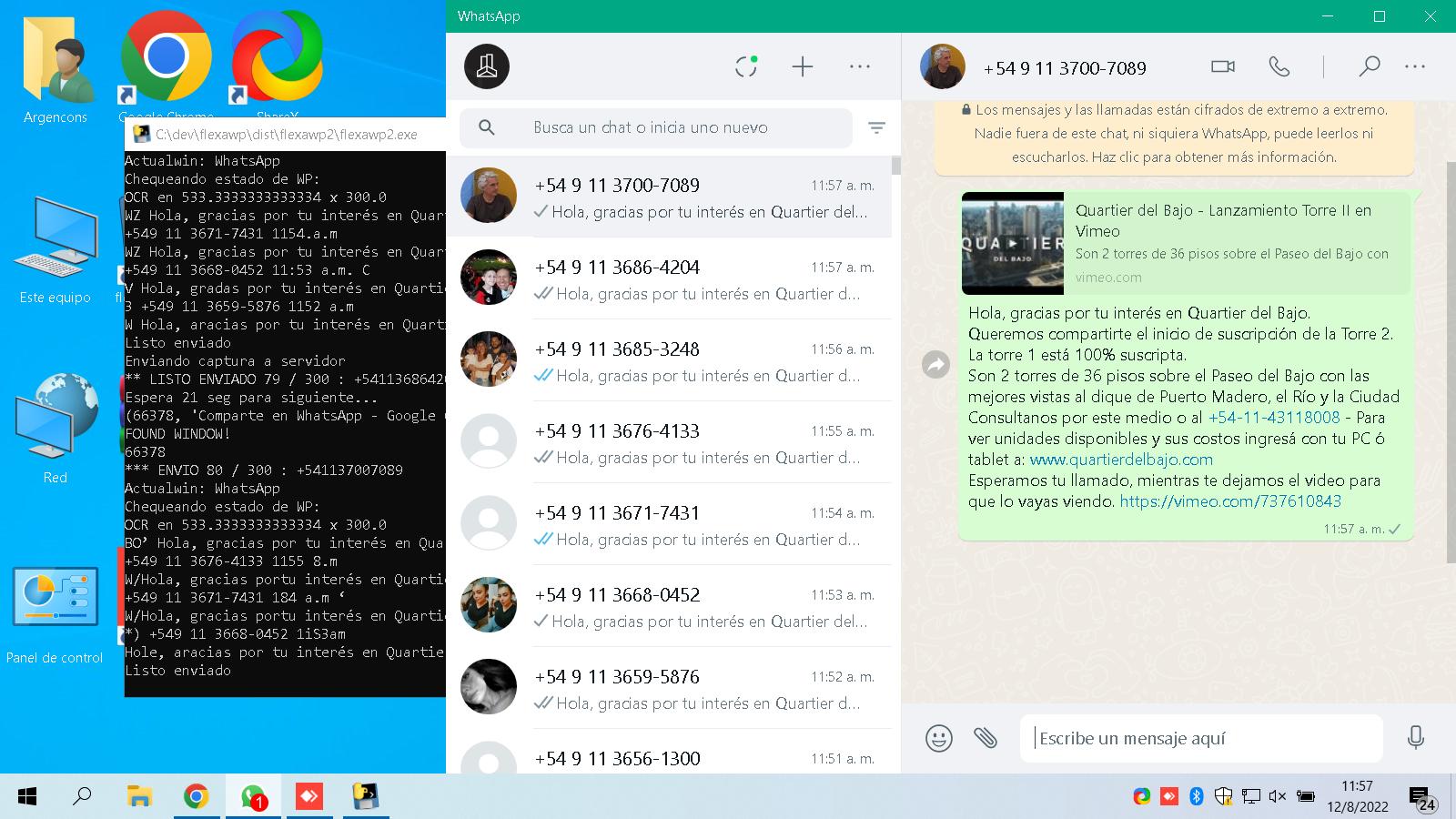Image resolution: width=1456 pixels, height=819 pixels.
Task: Open Windows Security tray icon
Action: tap(1224, 796)
